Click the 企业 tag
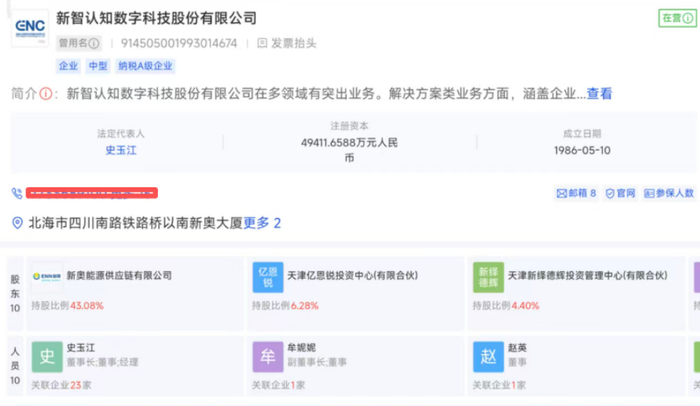The image size is (700, 406). 68,66
